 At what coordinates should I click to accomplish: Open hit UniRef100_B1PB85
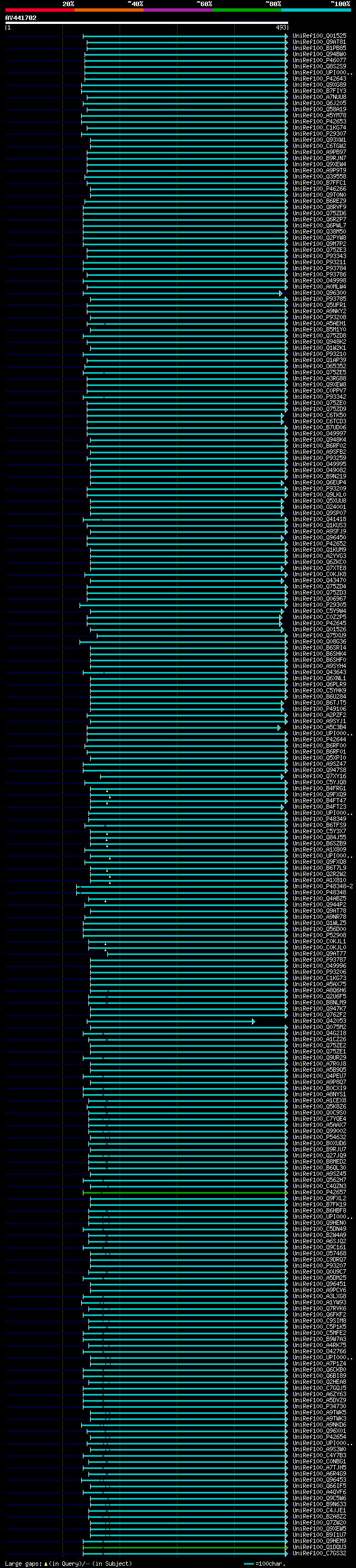(x=319, y=48)
